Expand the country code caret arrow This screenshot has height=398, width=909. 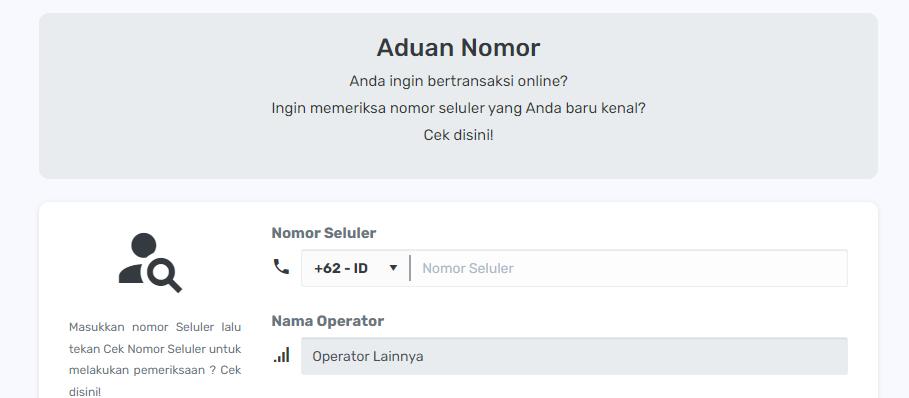[393, 268]
